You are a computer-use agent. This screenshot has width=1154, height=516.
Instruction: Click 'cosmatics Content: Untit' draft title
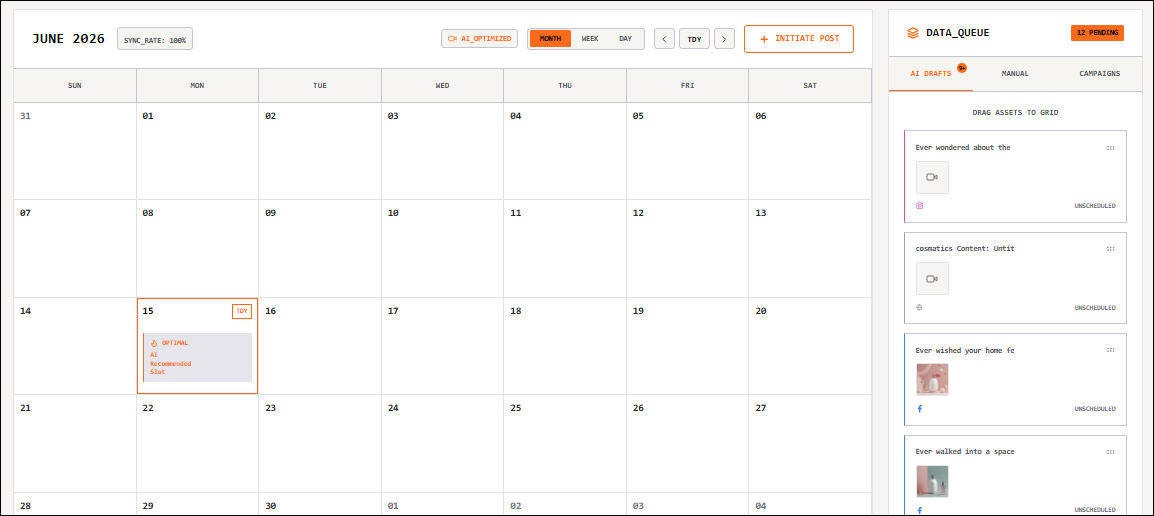coord(965,249)
